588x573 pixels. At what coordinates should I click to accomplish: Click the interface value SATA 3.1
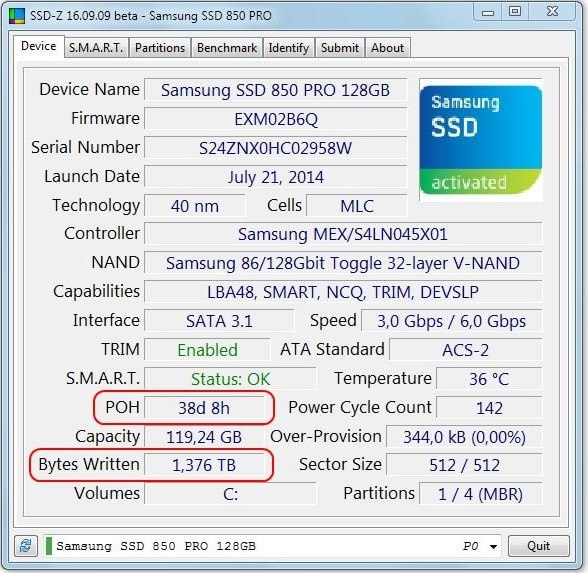click(x=219, y=321)
